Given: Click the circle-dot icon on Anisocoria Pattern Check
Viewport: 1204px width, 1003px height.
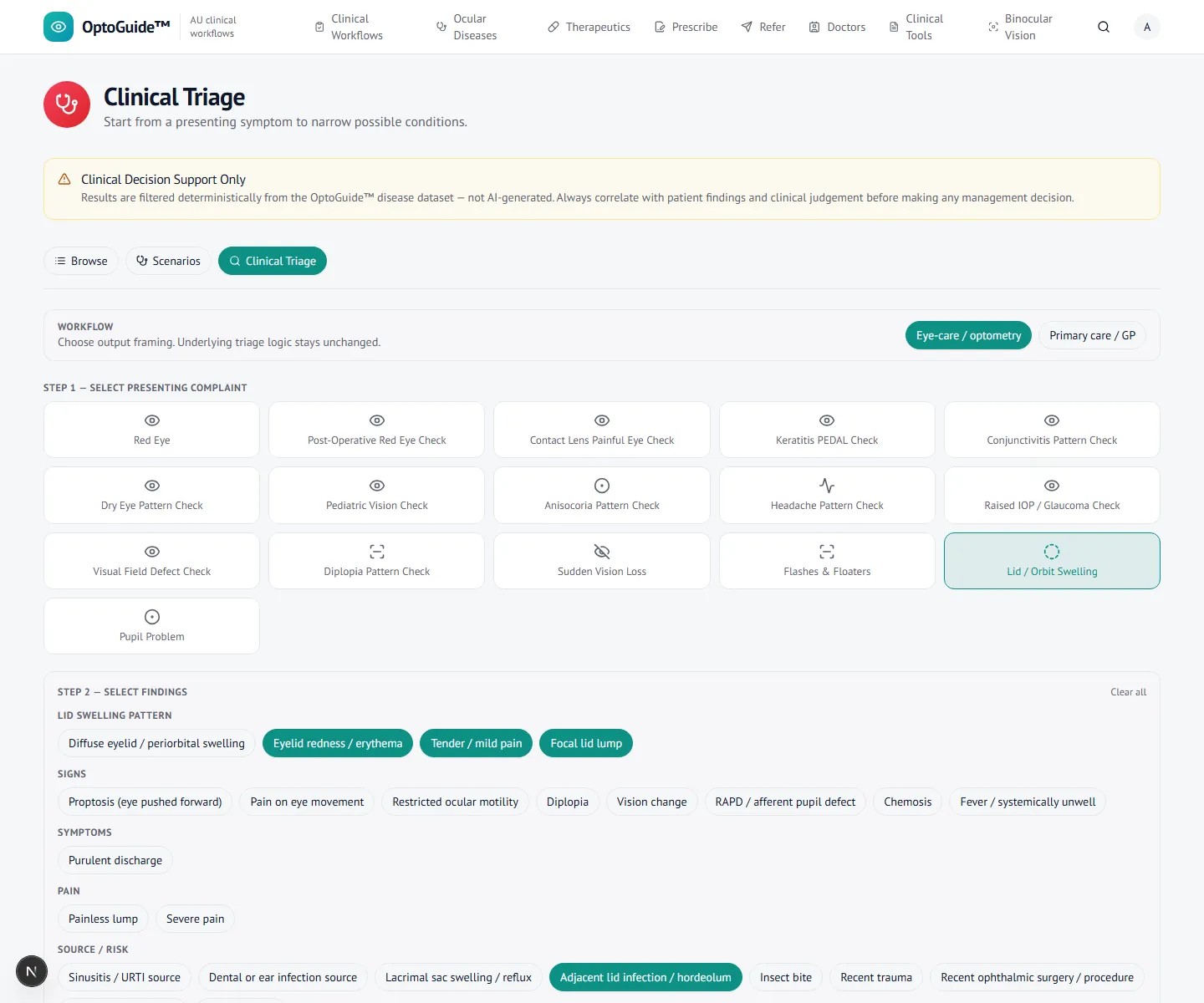Looking at the screenshot, I should coord(602,486).
